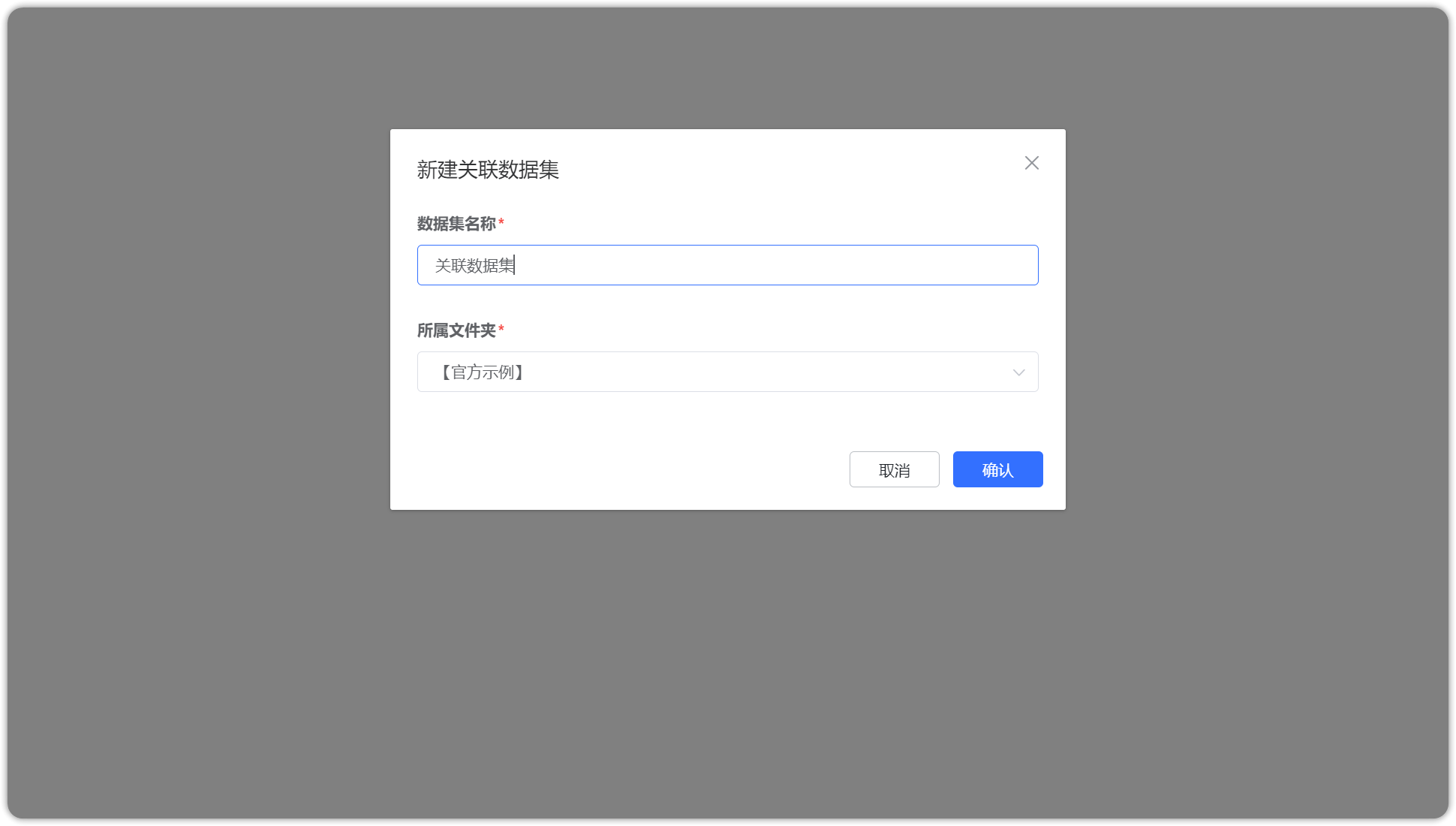The height and width of the screenshot is (826, 1456).
Task: Focus the 数据集名称 input field
Action: (728, 265)
